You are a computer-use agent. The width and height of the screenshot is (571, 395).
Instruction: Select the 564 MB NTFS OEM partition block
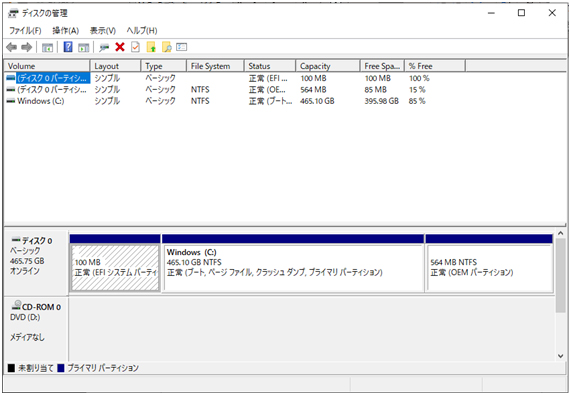point(489,268)
